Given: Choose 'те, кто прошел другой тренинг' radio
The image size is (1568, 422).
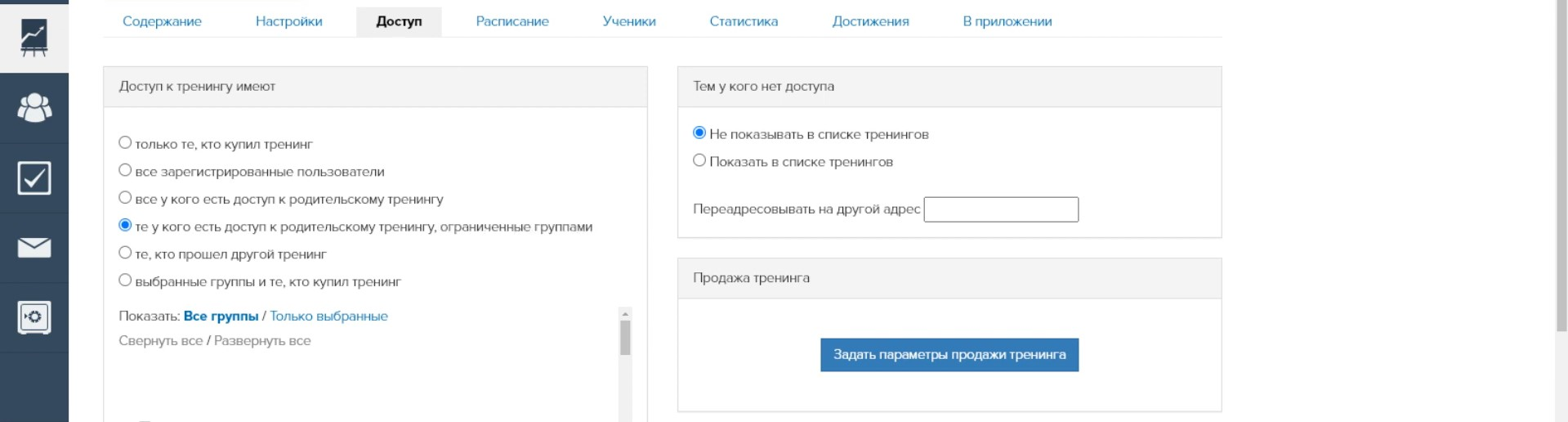Looking at the screenshot, I should pos(125,253).
